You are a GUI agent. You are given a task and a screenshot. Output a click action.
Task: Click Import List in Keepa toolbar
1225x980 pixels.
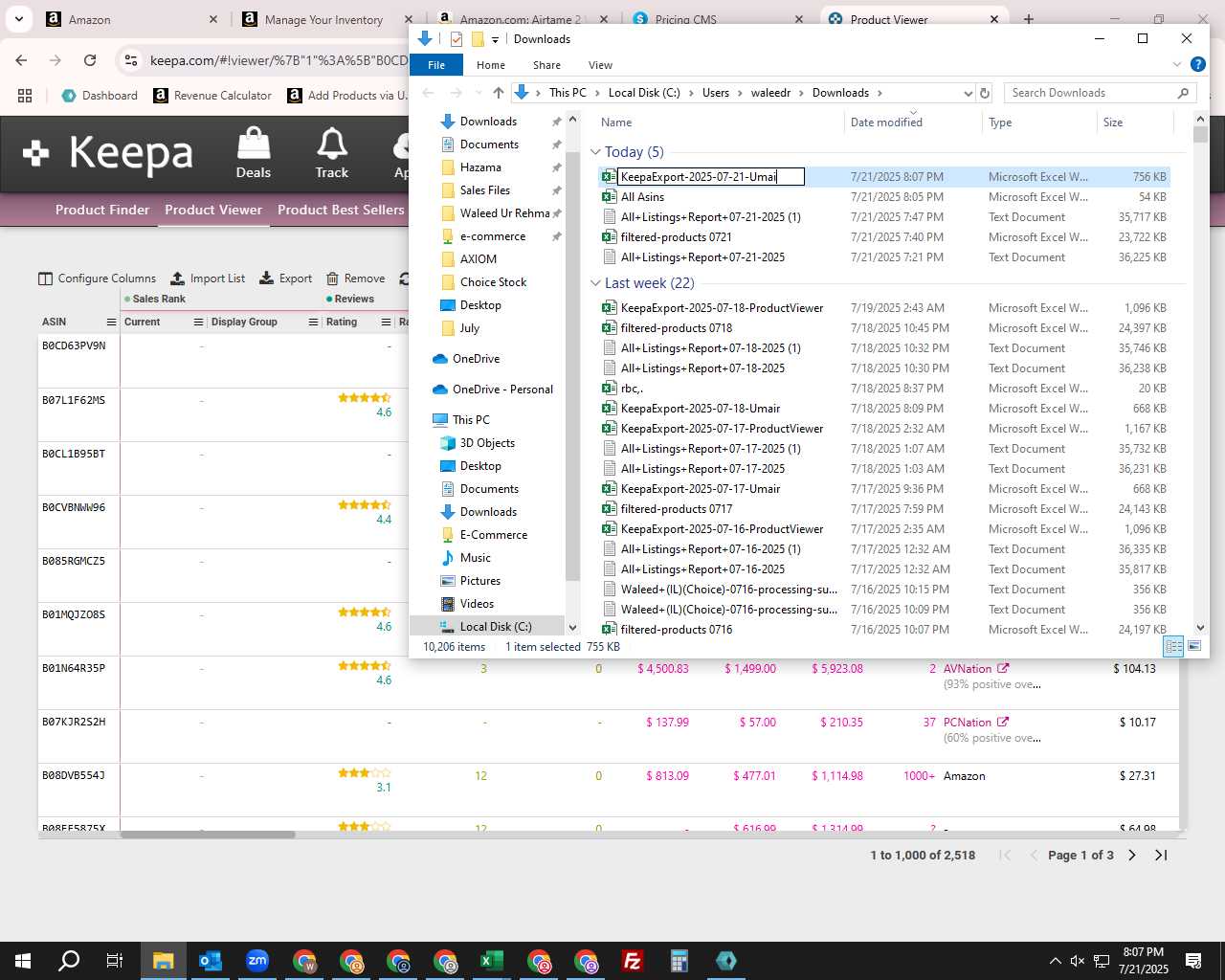(208, 278)
